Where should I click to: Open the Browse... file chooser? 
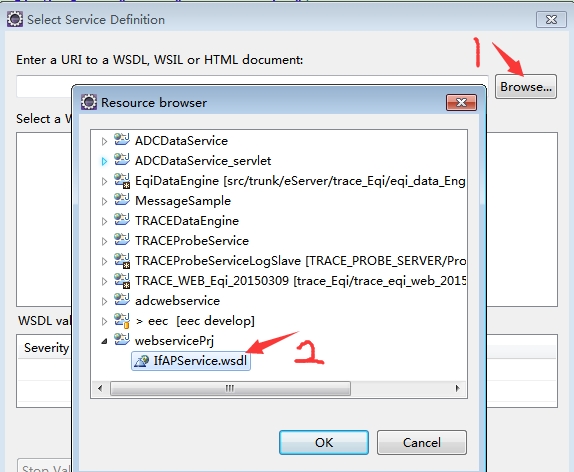[x=526, y=87]
